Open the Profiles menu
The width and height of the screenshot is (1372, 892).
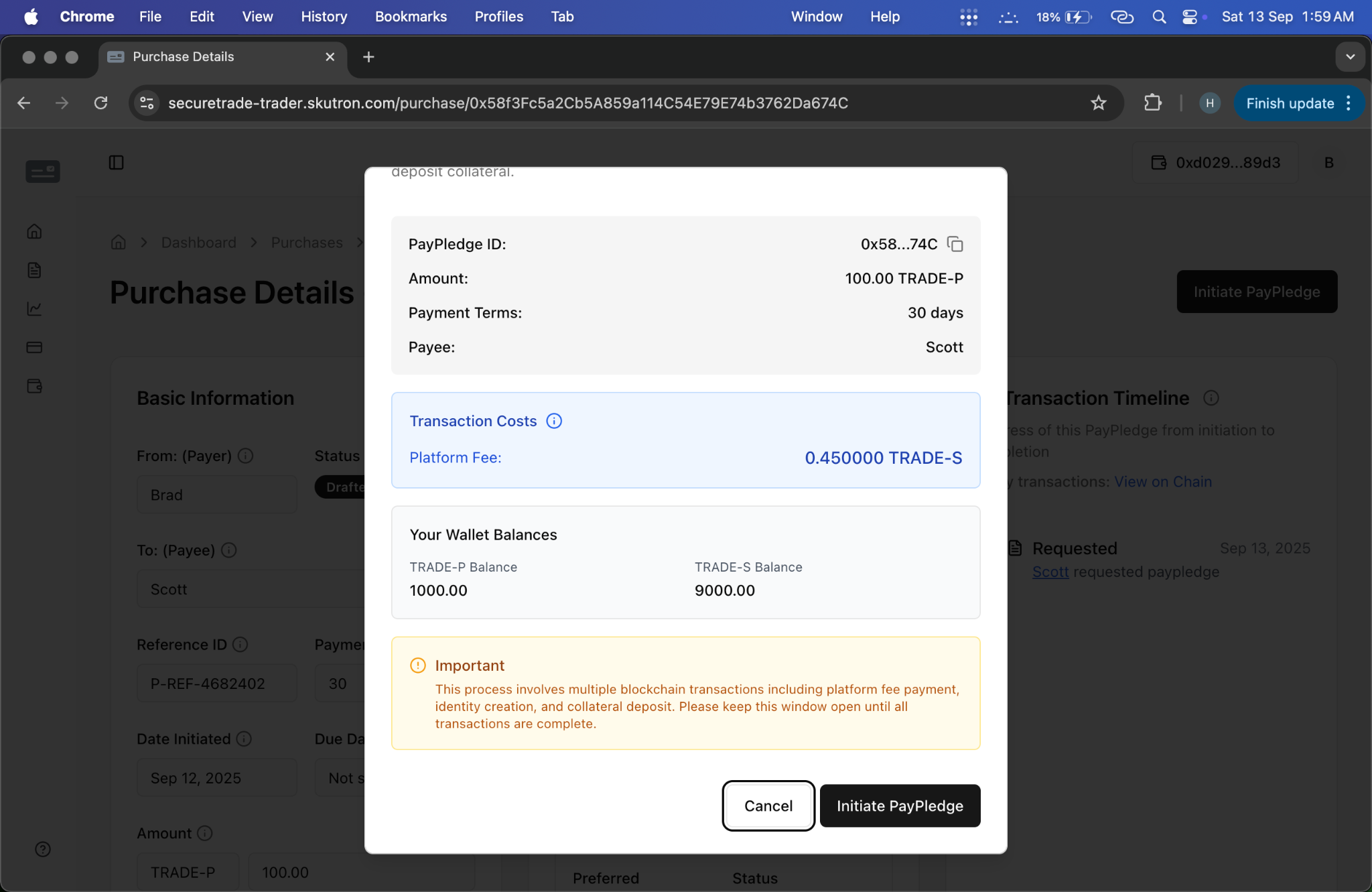point(499,17)
